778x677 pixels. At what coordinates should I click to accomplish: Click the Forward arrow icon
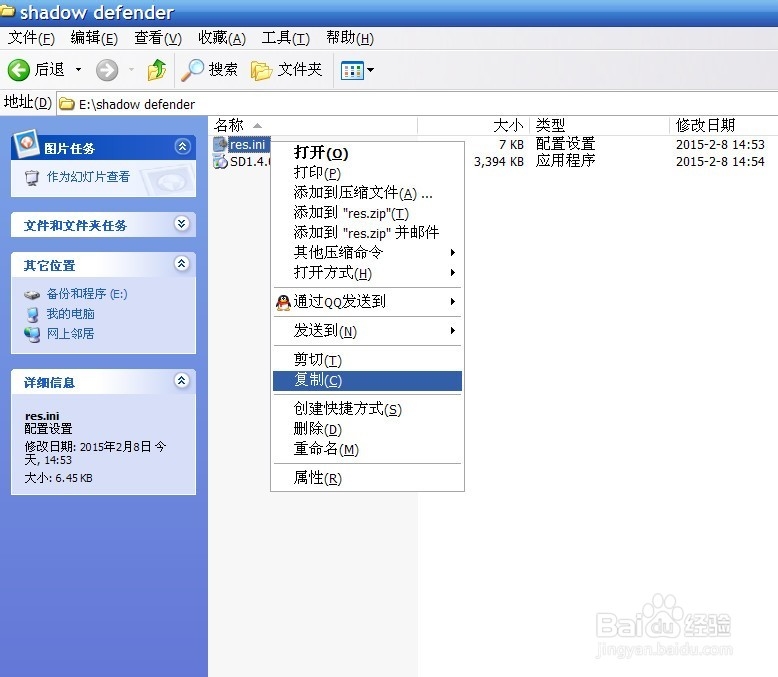coord(107,70)
